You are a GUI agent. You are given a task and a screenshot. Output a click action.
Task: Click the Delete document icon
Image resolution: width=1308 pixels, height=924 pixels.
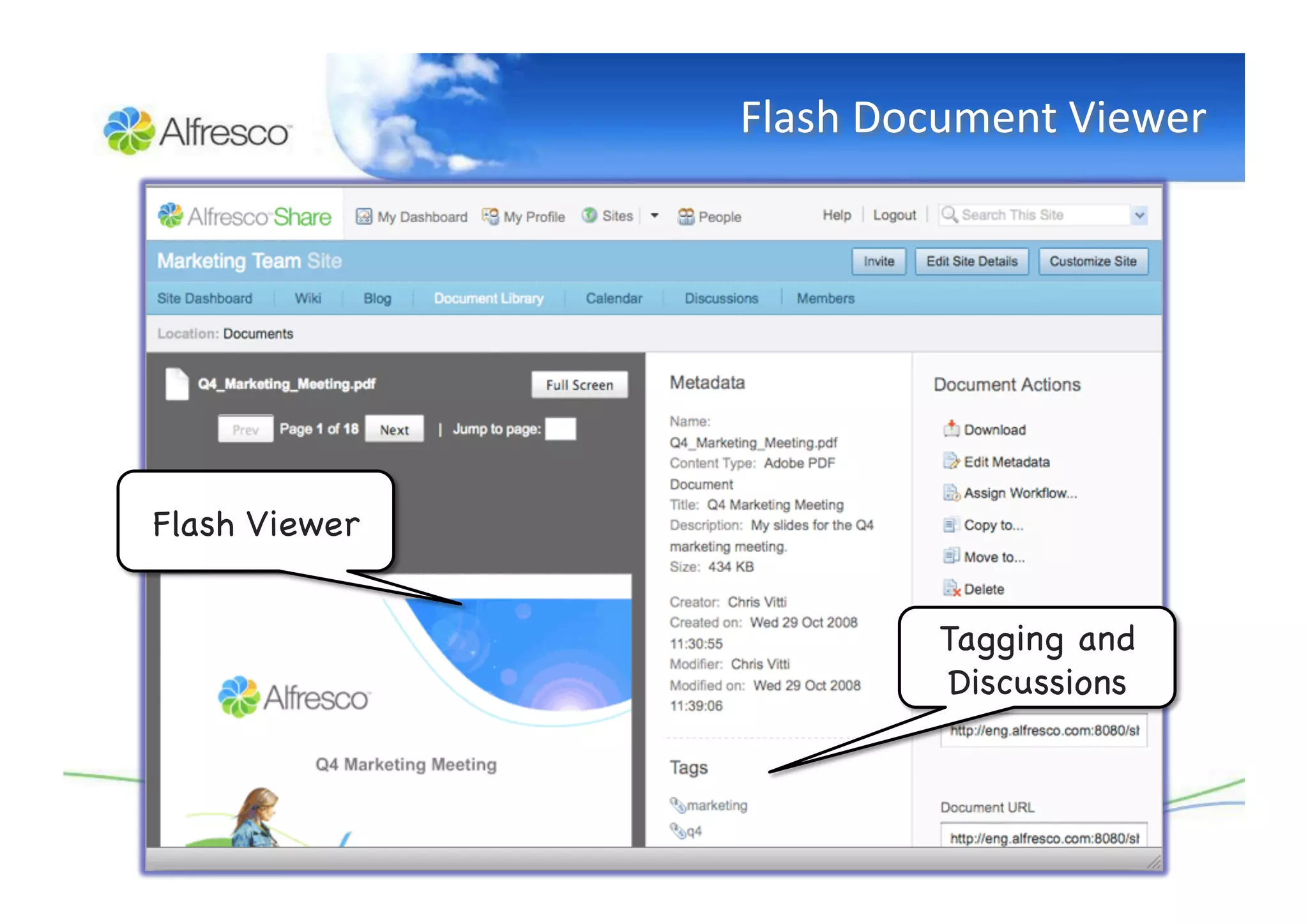click(952, 588)
